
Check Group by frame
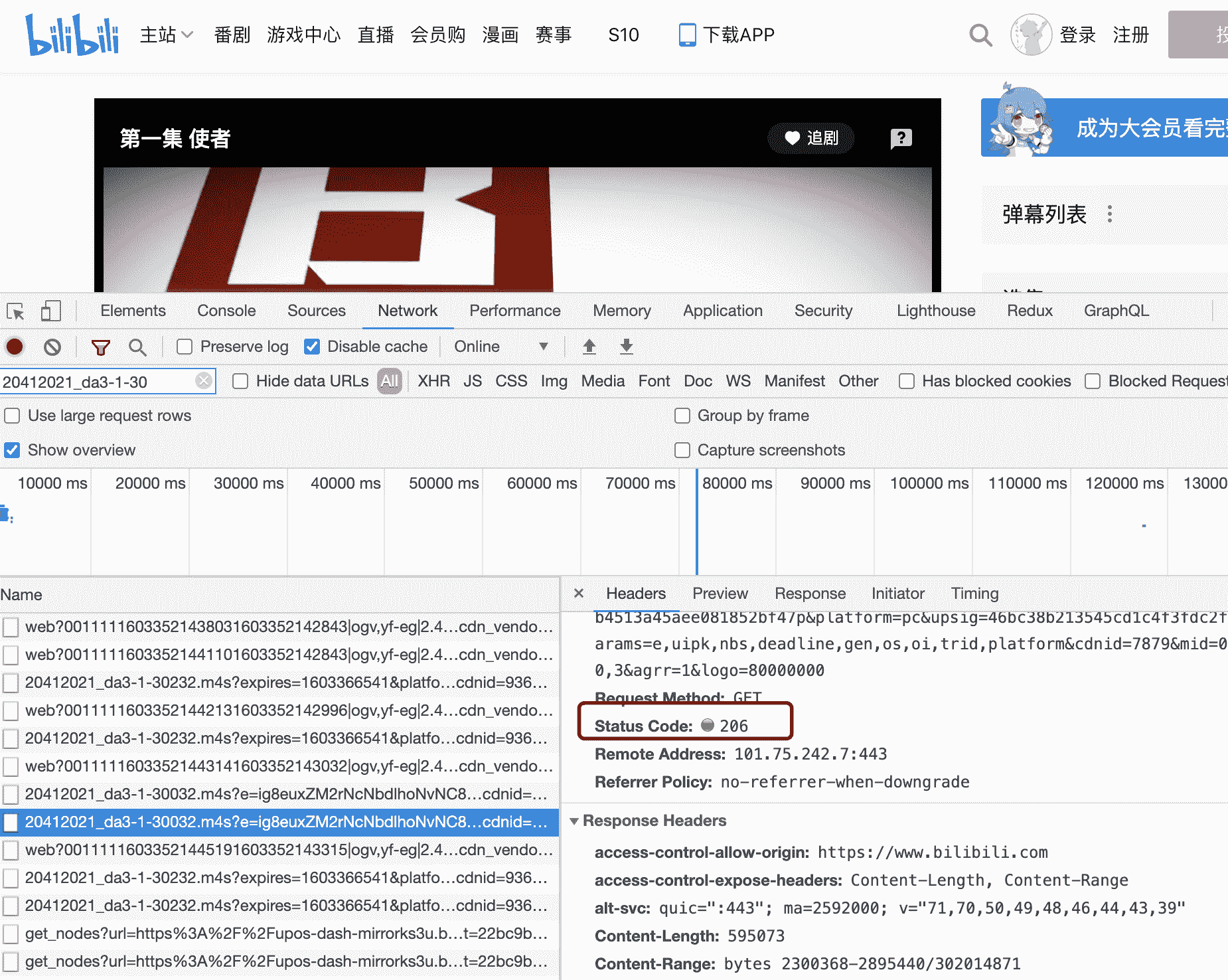[682, 416]
